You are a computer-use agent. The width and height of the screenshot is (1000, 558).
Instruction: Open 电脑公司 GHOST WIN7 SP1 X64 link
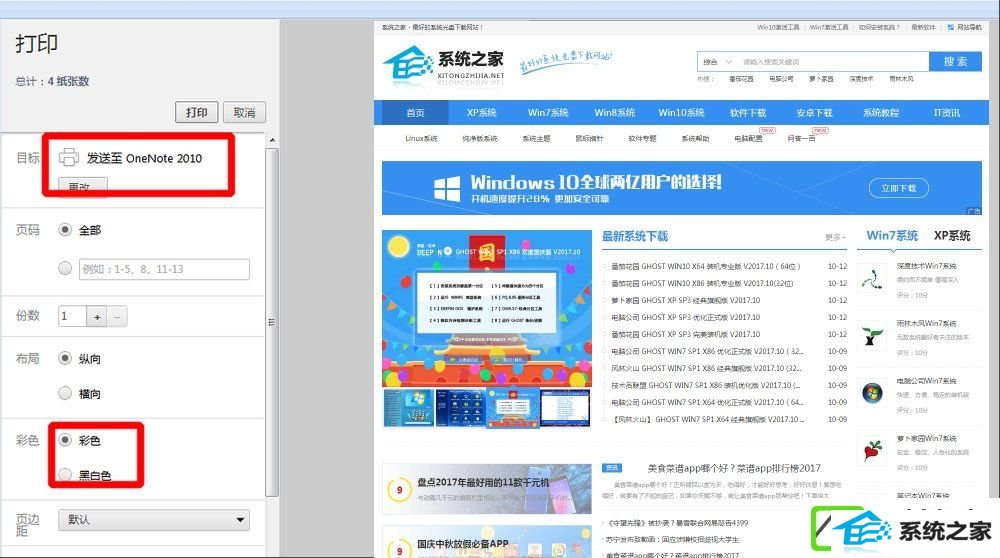pyautogui.click(x=707, y=402)
